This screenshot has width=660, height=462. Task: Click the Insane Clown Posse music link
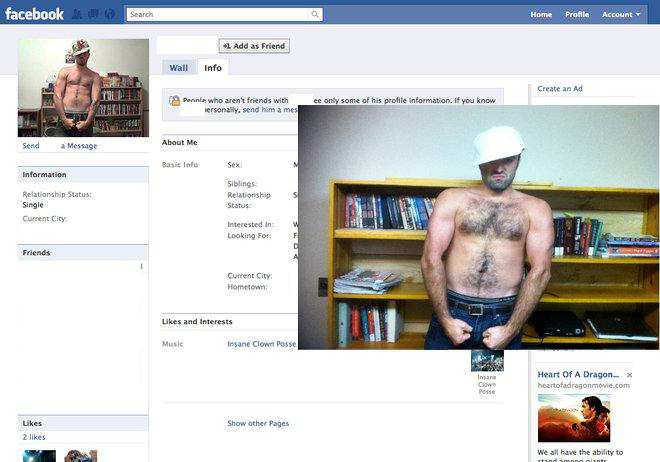(261, 344)
